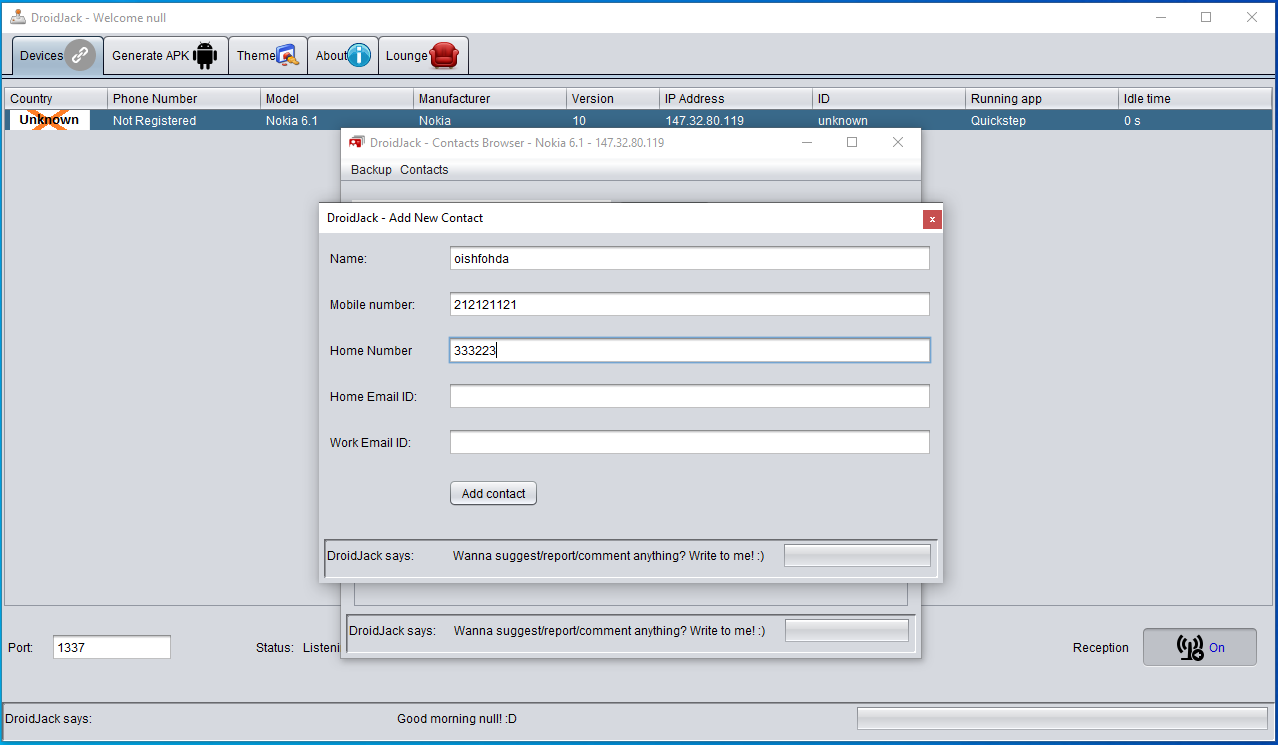
Task: Click the Not Registered phone number cell
Action: [x=184, y=120]
